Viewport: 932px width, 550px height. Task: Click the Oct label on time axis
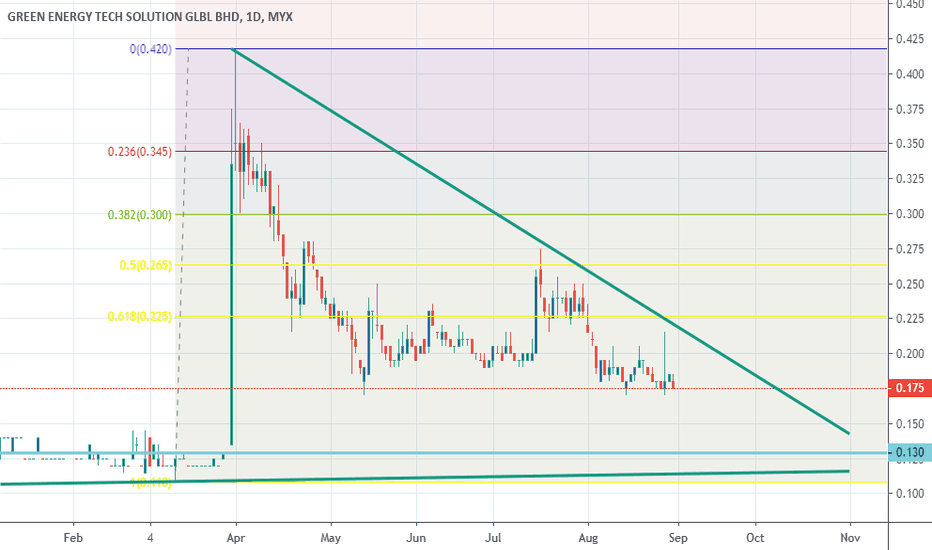coord(755,538)
